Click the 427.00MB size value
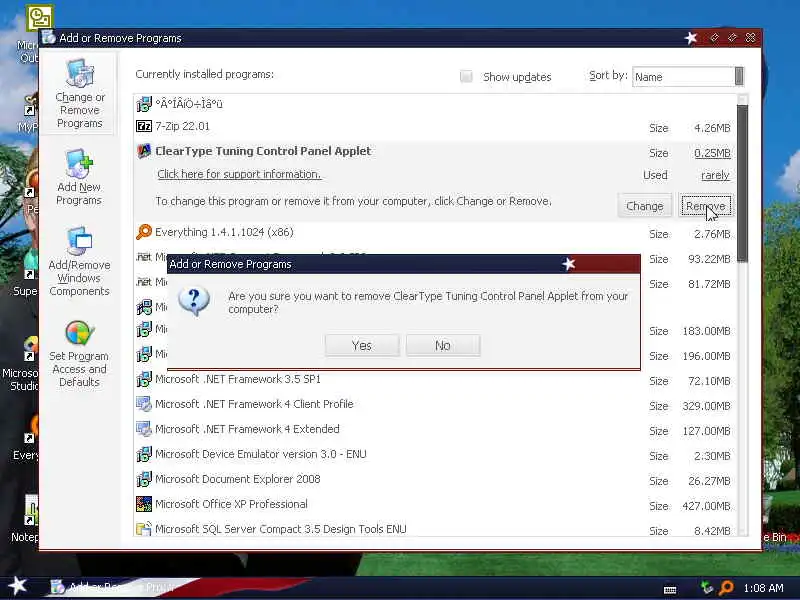800x600 pixels. pos(706,506)
